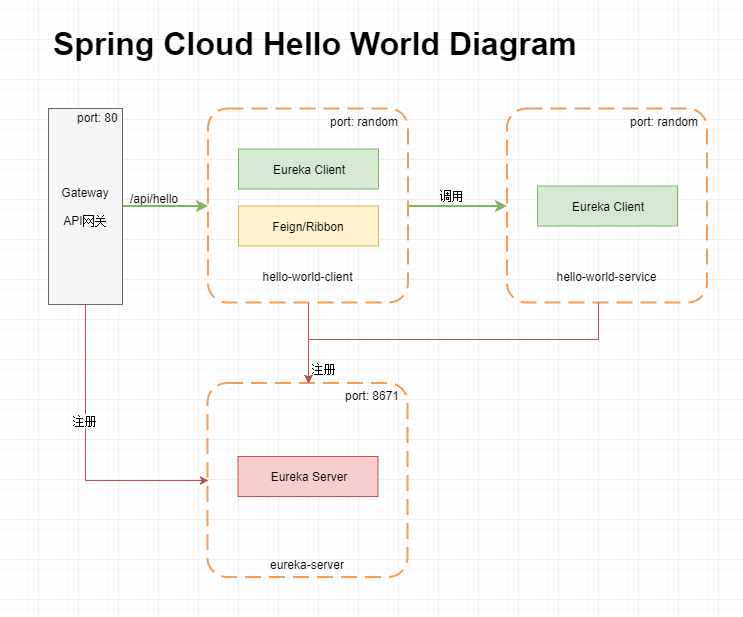Click the 'hello-world-service' label
Image resolution: width=743 pixels, height=617 pixels.
coord(607,277)
